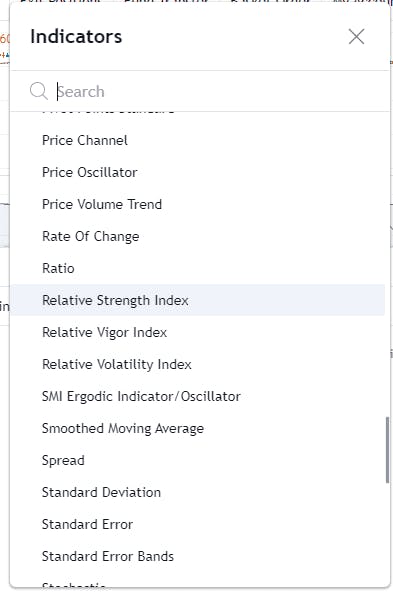Select Price Channel indicator

tap(198, 140)
